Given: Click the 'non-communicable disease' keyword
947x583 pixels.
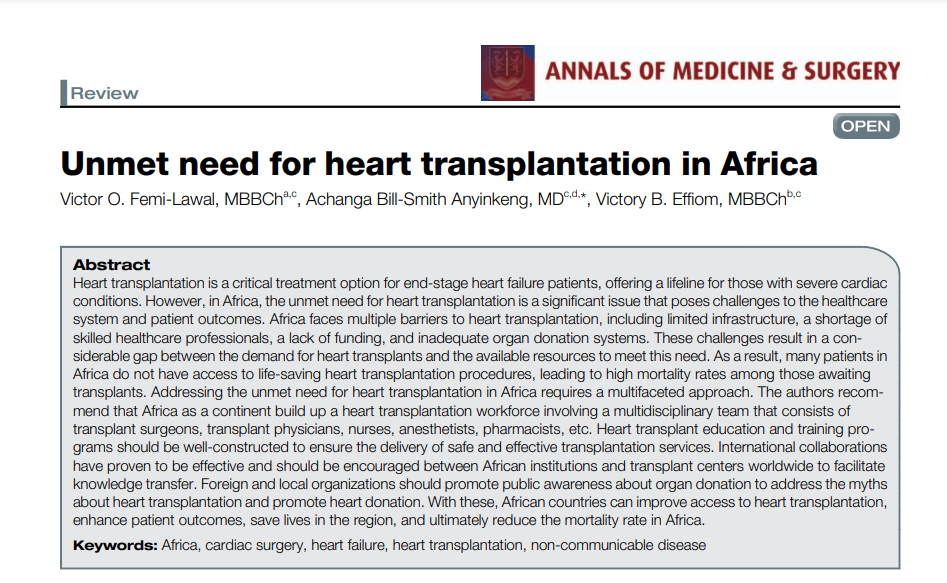Looking at the screenshot, I should (619, 545).
